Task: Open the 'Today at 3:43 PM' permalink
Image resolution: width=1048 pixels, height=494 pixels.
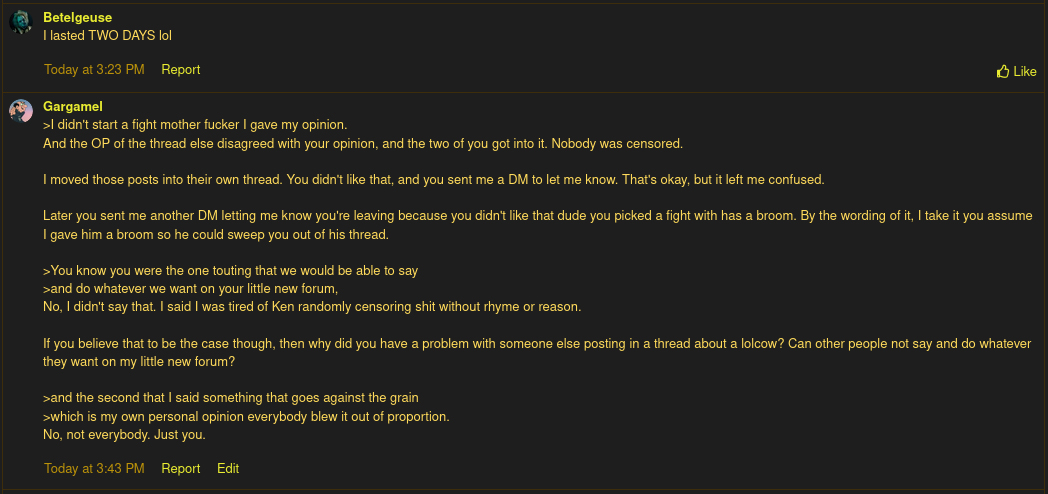Action: (x=94, y=468)
